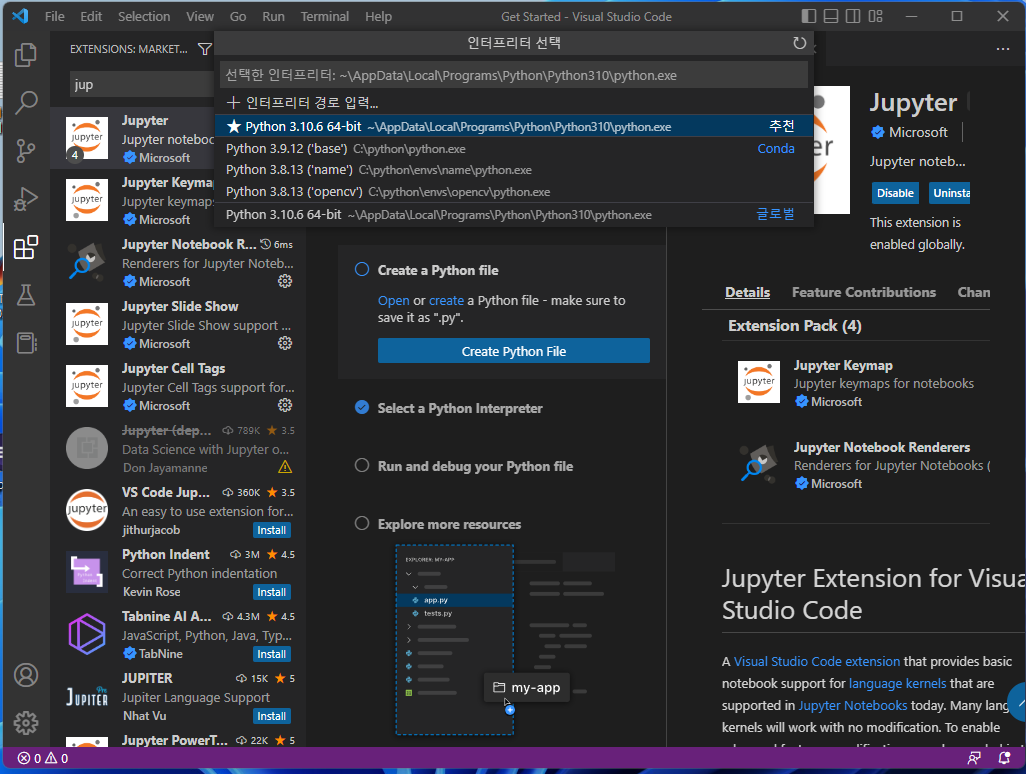The image size is (1026, 774).
Task: Open the Accounts icon in activity bar
Action: click(x=26, y=675)
